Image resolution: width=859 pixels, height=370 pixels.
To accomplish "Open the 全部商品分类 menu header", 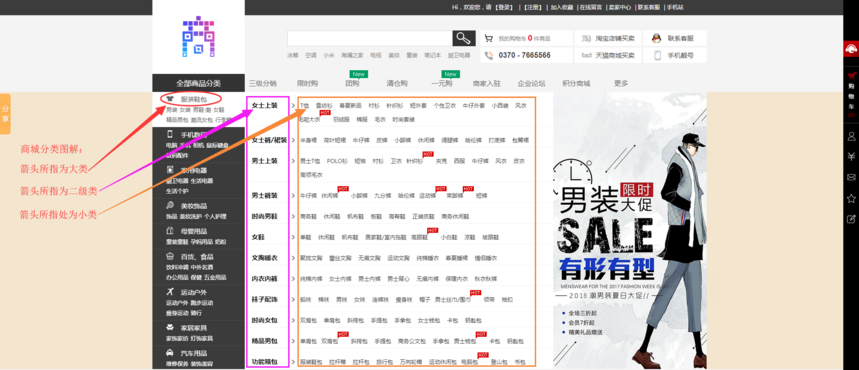I will coord(198,83).
